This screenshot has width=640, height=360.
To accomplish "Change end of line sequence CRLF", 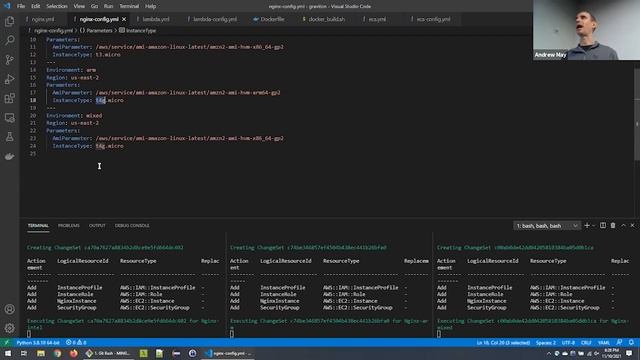I will pyautogui.click(x=586, y=342).
